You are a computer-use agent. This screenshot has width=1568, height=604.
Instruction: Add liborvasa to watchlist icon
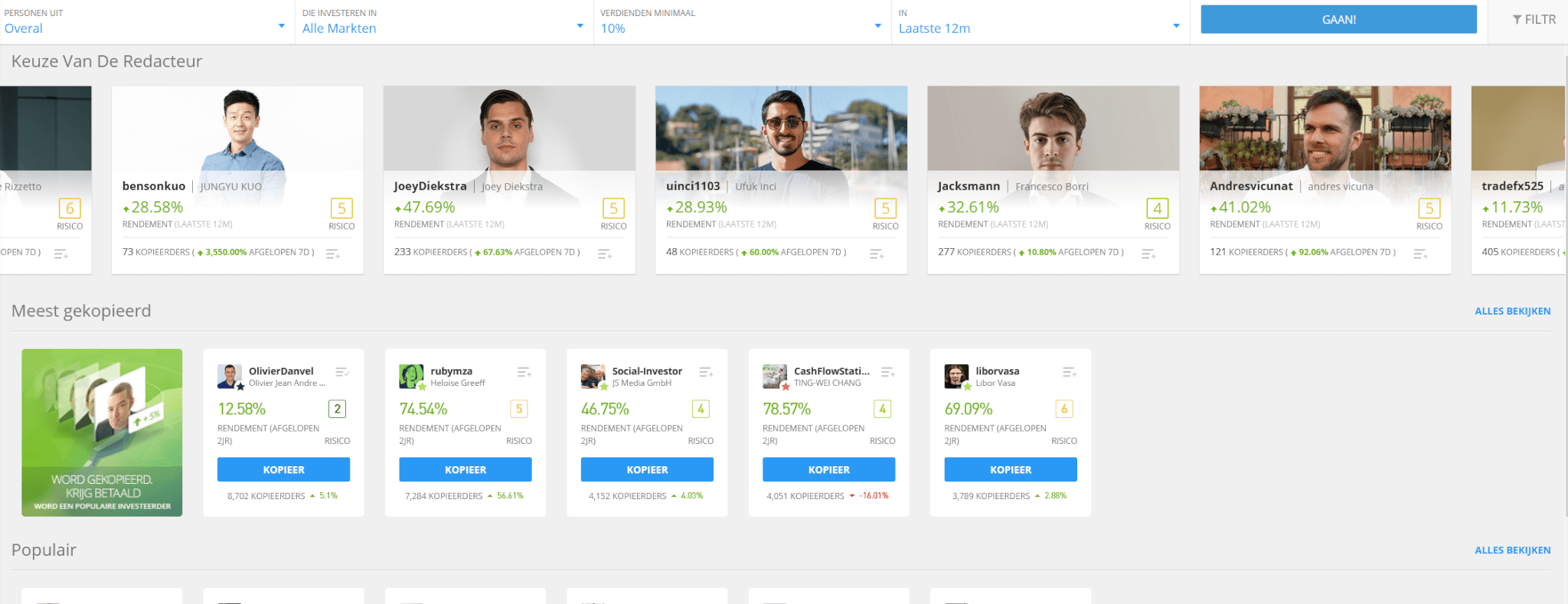point(1070,372)
